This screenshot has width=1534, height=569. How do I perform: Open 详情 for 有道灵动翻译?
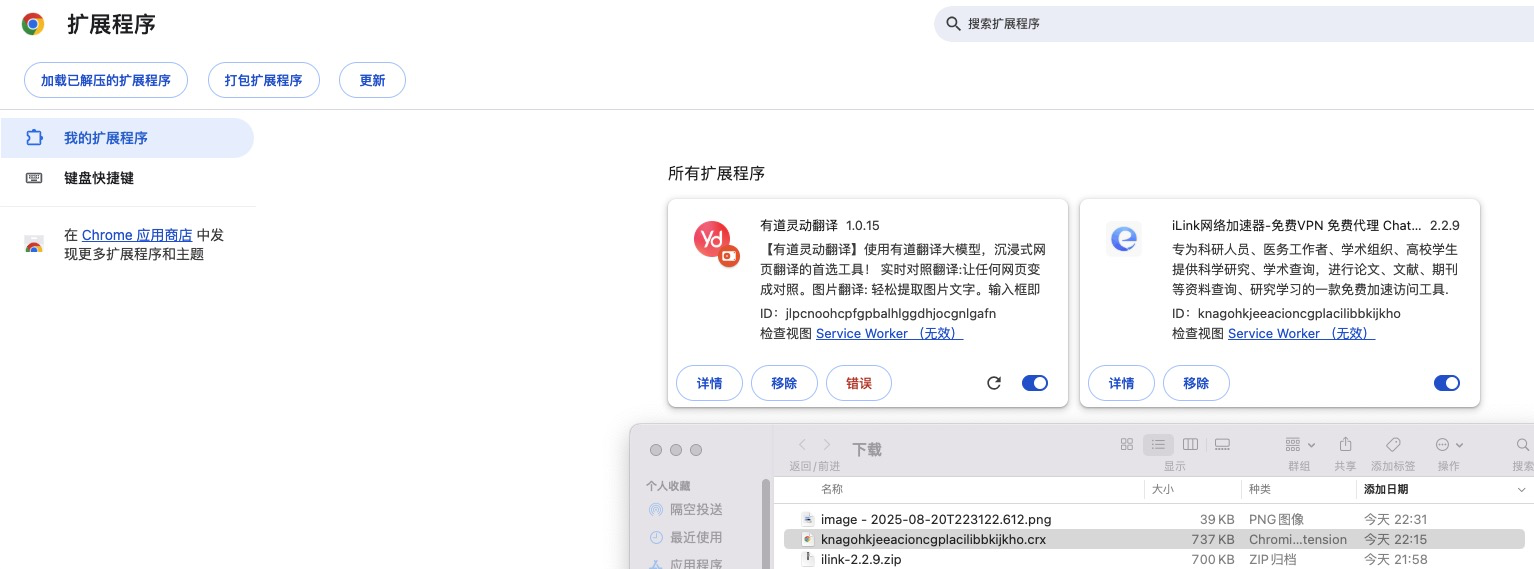click(710, 383)
